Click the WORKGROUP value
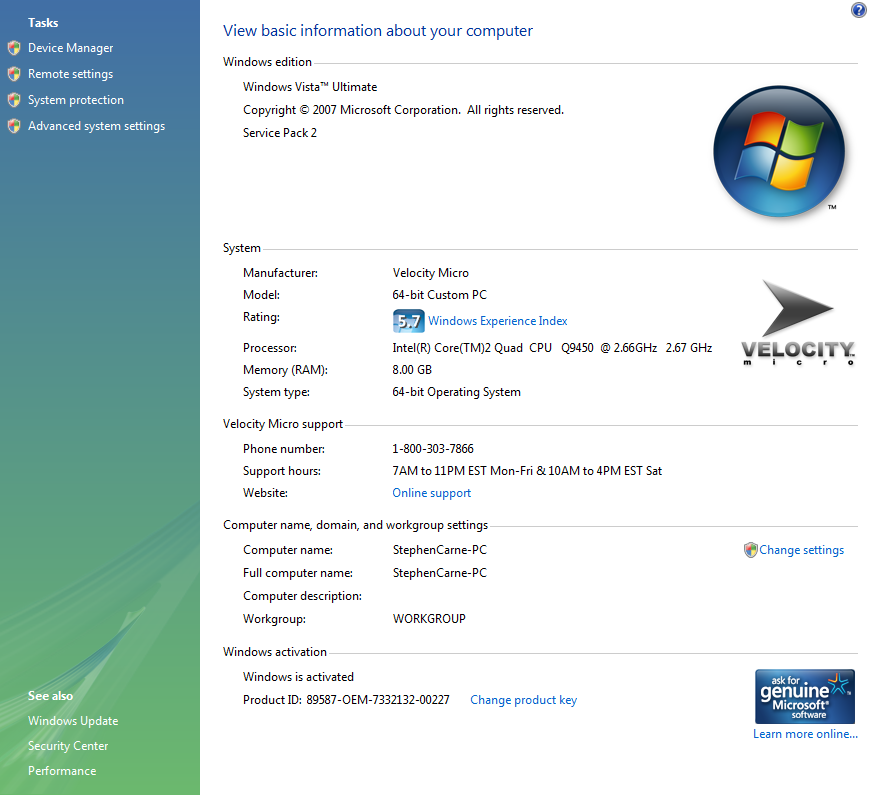 [x=429, y=619]
